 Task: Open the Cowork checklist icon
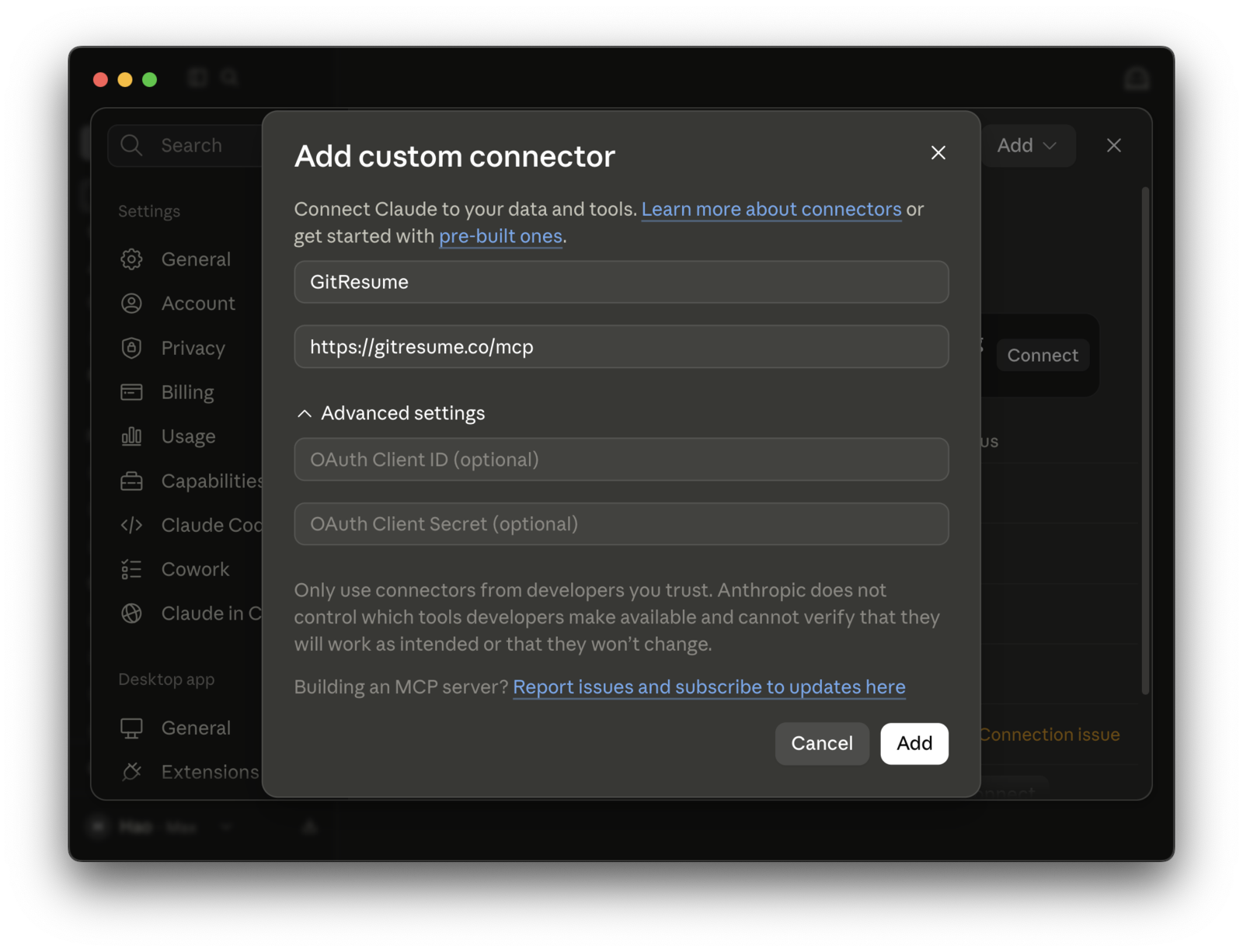pos(131,570)
